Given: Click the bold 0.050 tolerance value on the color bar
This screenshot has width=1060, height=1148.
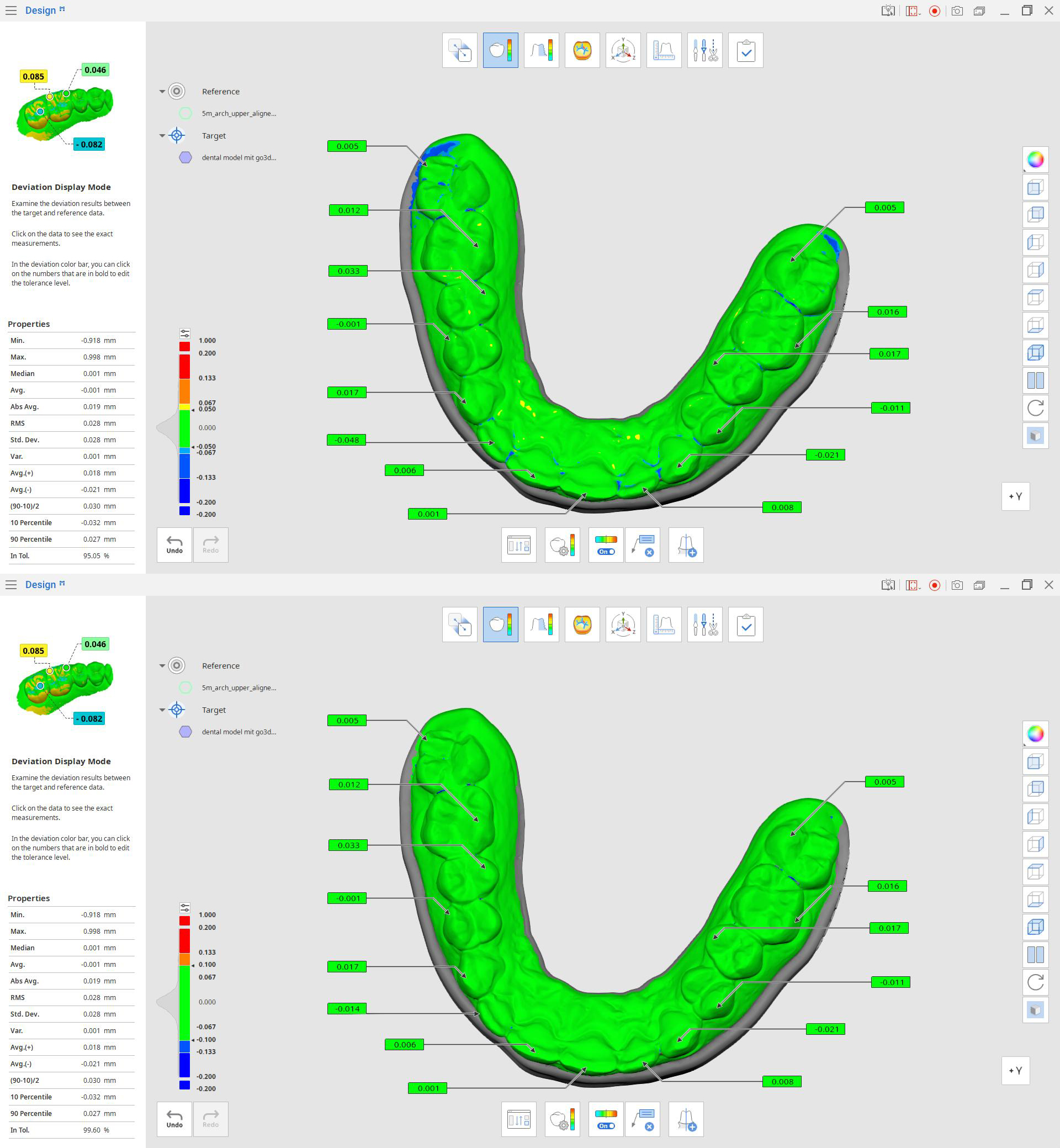Looking at the screenshot, I should tap(207, 409).
